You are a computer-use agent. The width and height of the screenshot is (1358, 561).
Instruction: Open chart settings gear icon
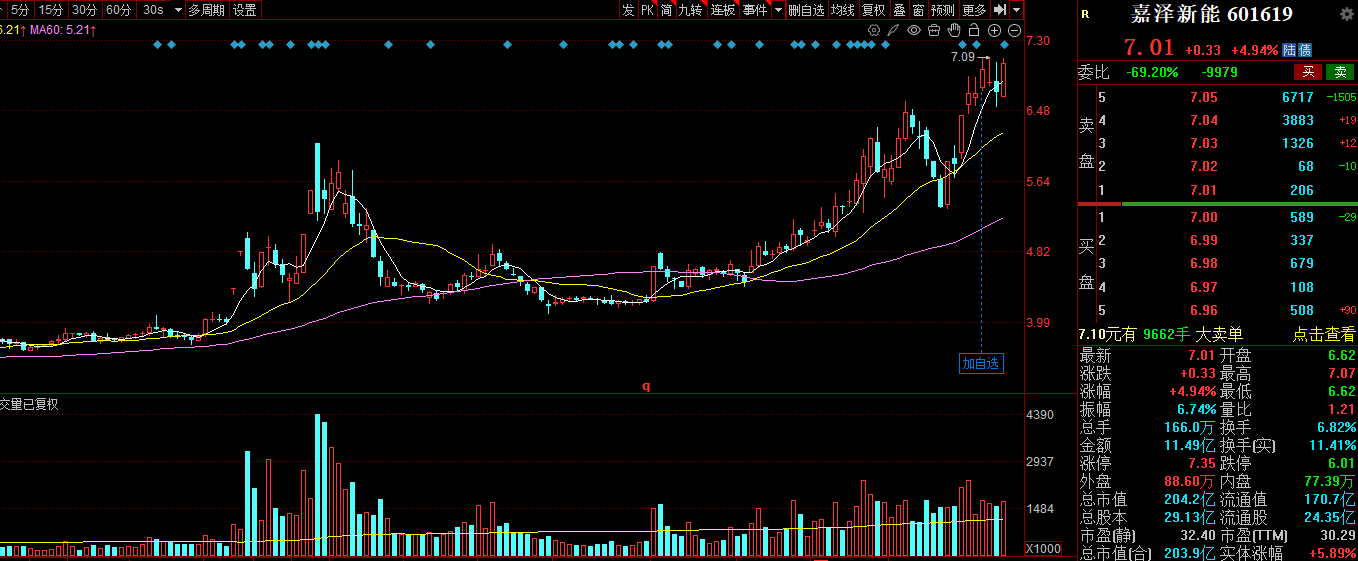[874, 31]
